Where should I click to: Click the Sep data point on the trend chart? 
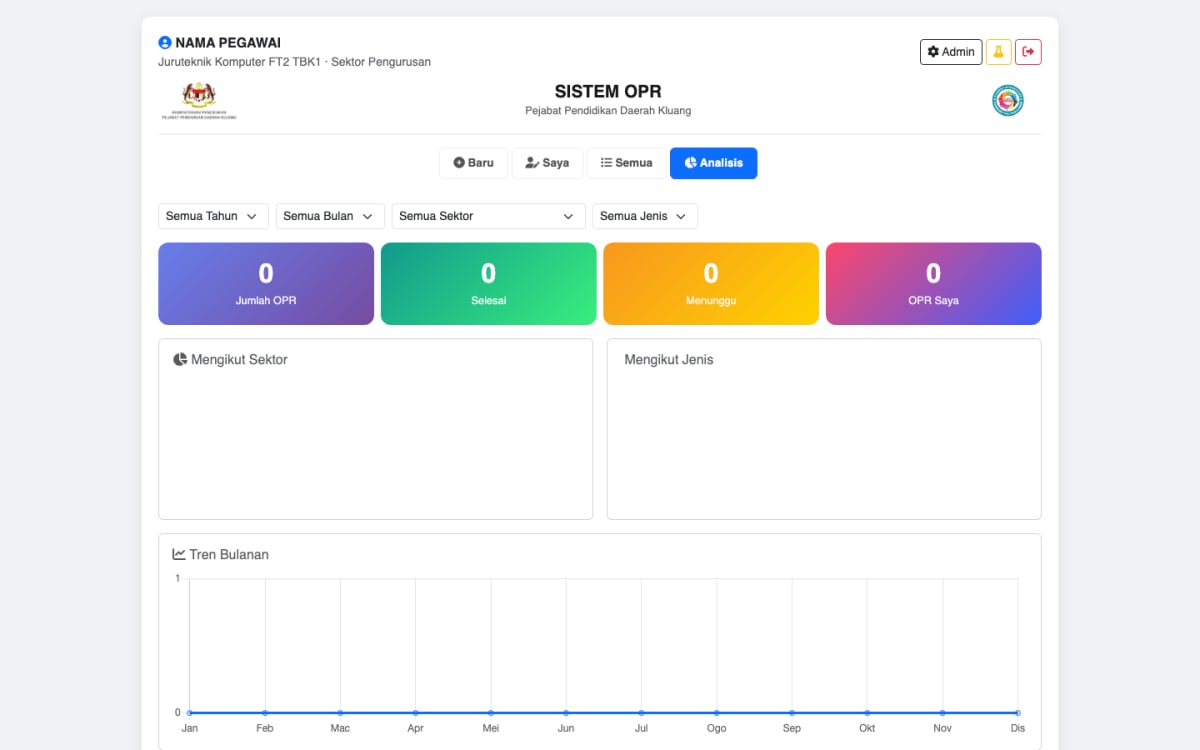pos(792,713)
